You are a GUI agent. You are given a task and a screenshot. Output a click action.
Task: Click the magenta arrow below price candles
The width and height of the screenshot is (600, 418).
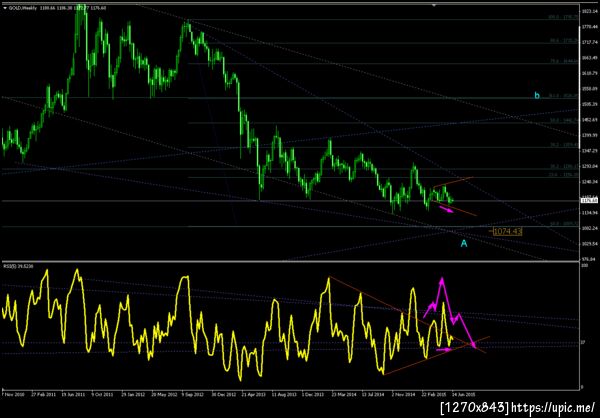[446, 209]
